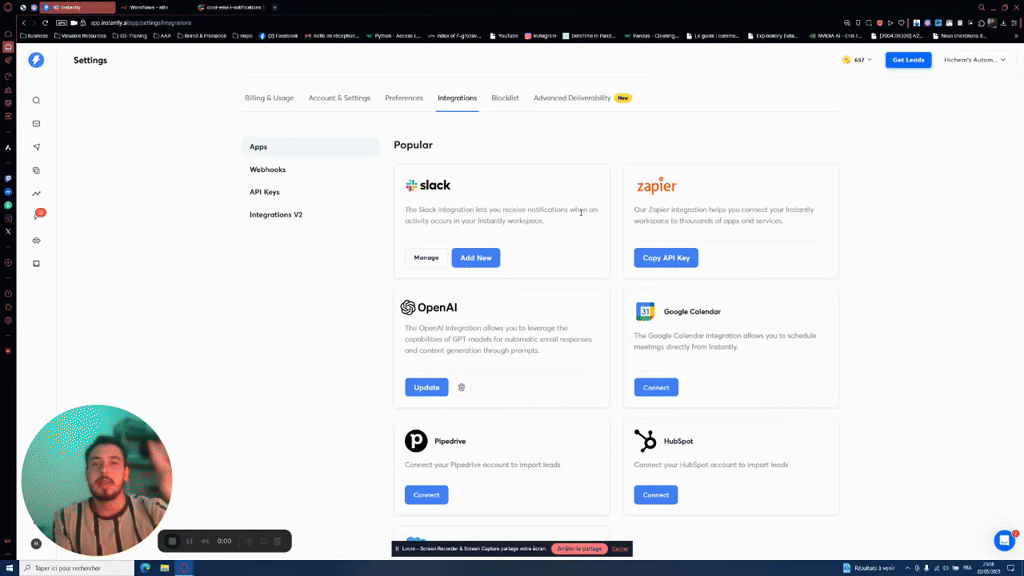Stop the Loom recording with stop button
The image size is (1024, 576).
(172, 541)
